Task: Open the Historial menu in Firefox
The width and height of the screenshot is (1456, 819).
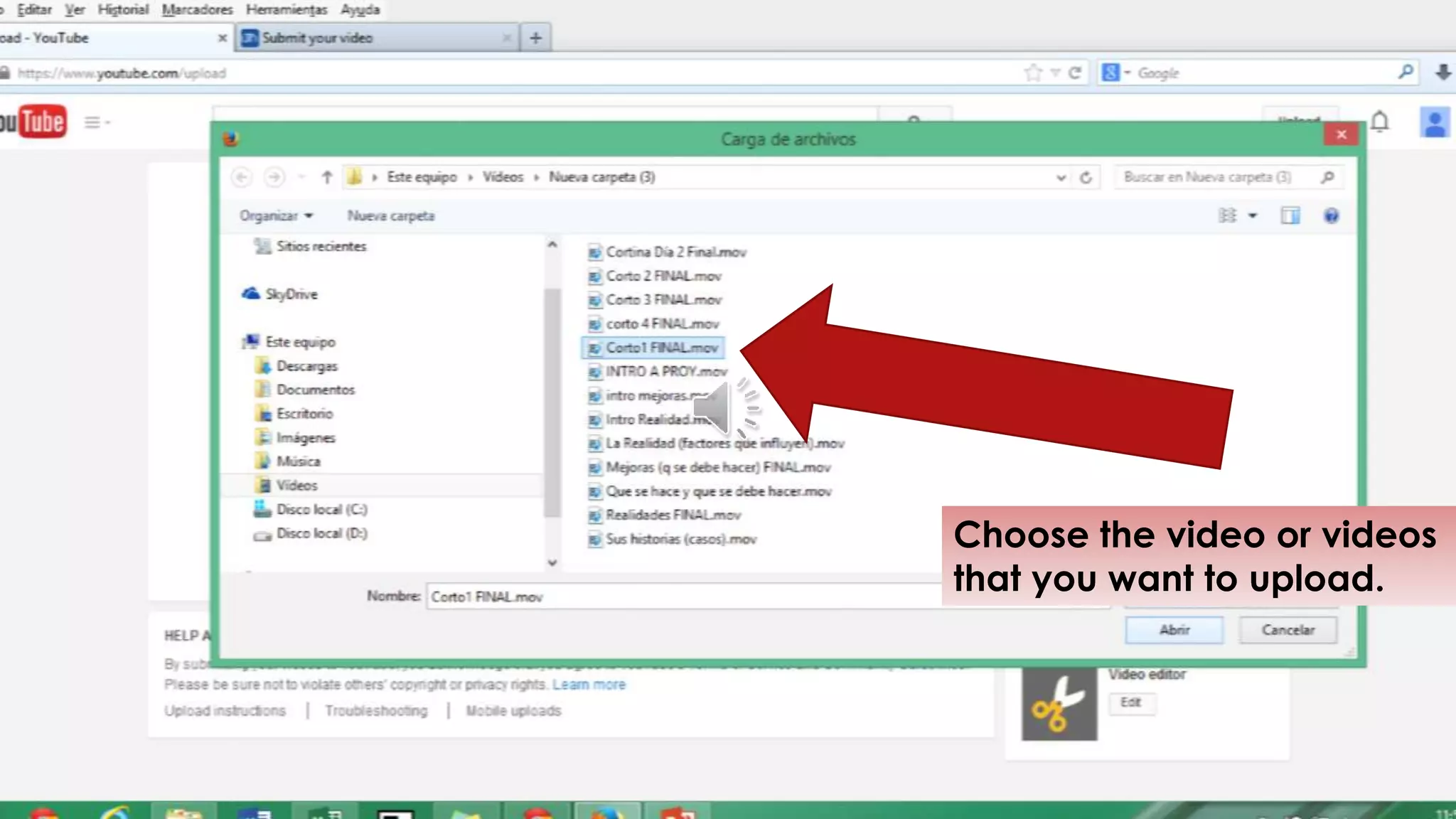Action: tap(123, 10)
